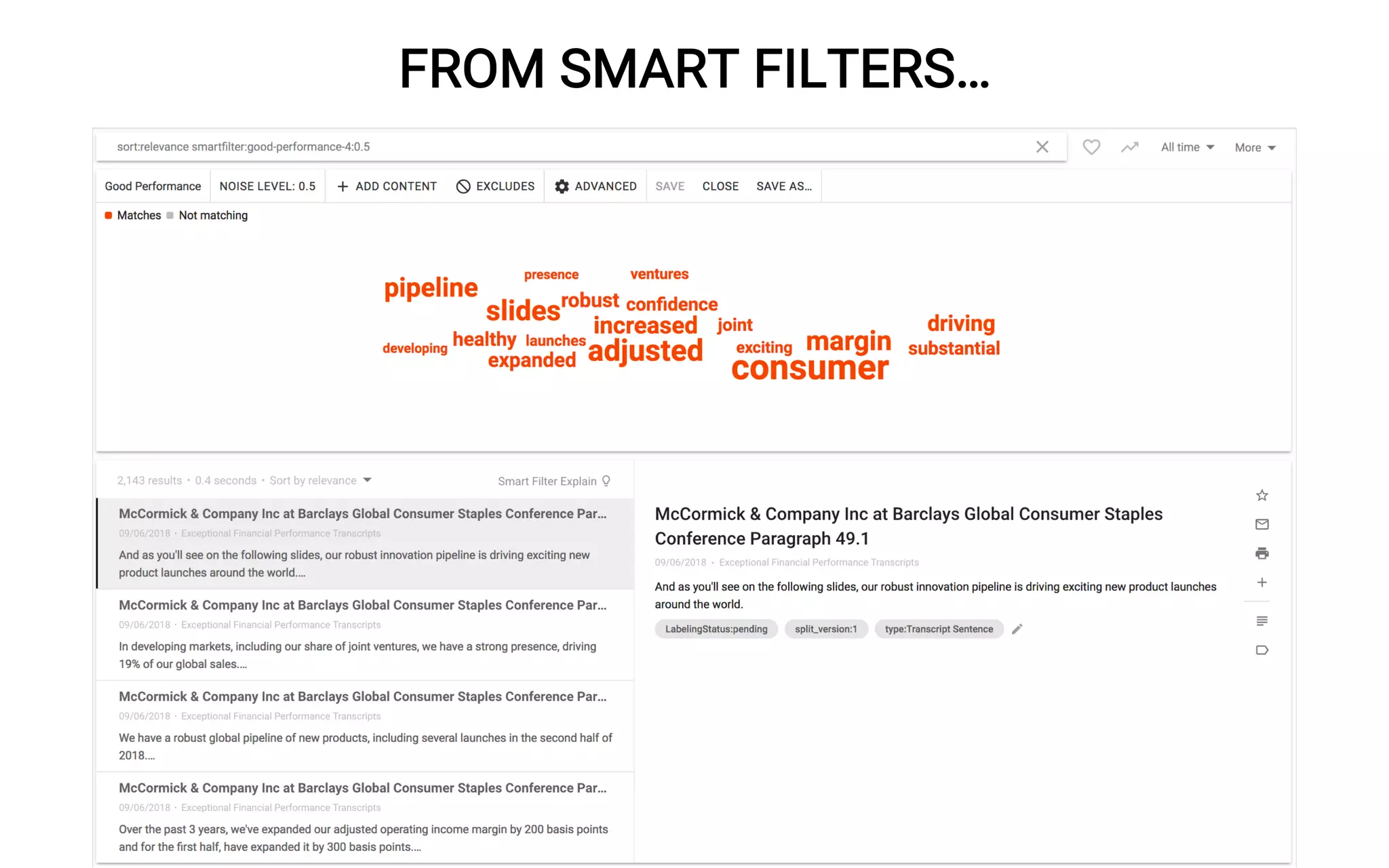Click the LabelingStatus:pending tag
1389x868 pixels.
(x=716, y=629)
